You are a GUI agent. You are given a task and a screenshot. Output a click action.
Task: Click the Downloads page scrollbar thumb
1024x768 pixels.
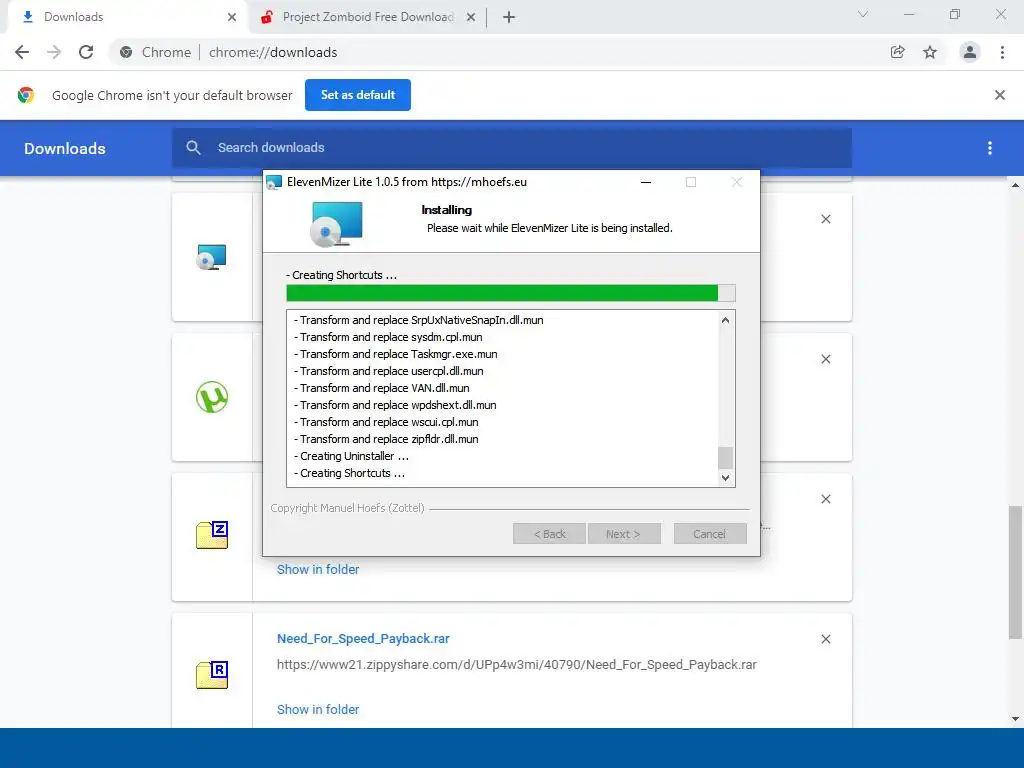(x=1016, y=572)
